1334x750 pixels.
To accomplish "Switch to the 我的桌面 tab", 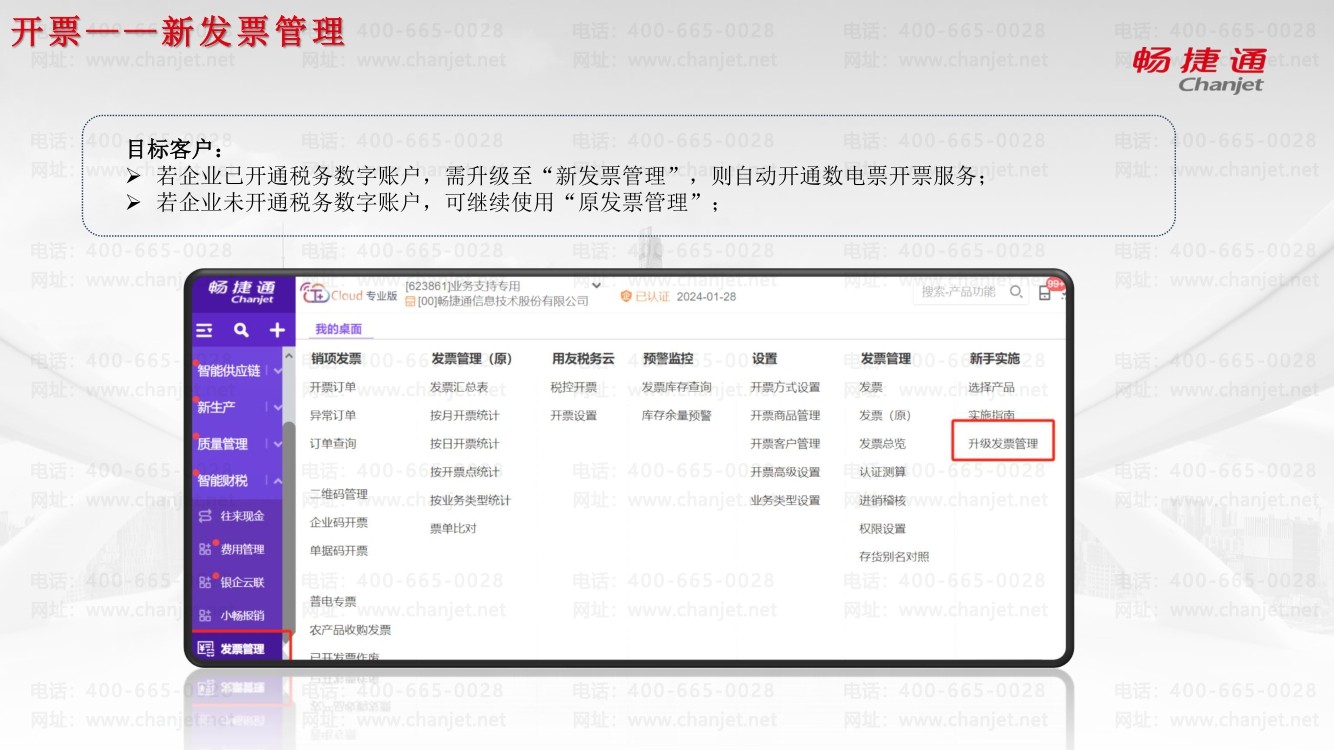I will pos(339,329).
